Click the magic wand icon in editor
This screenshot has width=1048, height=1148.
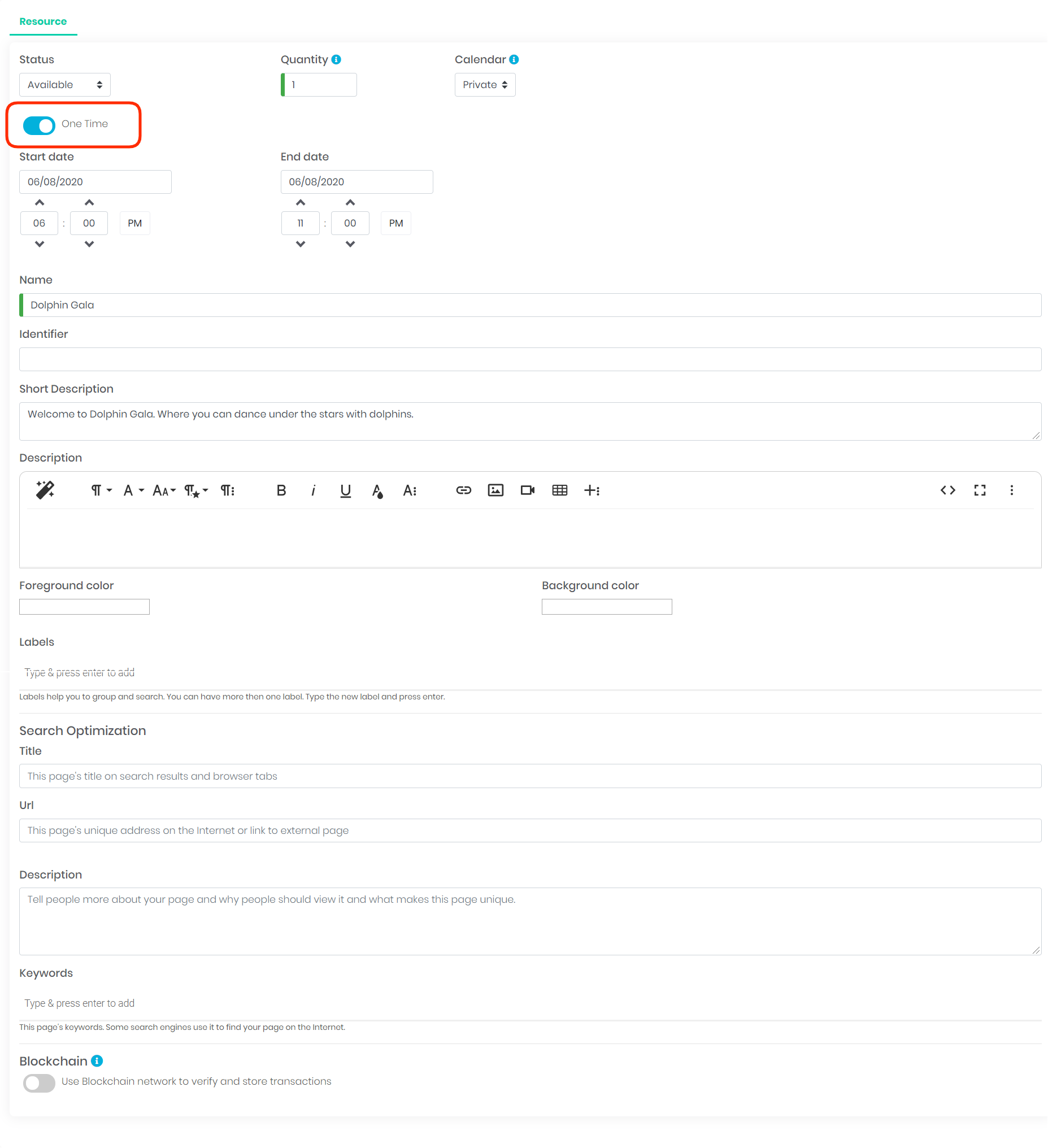coord(45,490)
